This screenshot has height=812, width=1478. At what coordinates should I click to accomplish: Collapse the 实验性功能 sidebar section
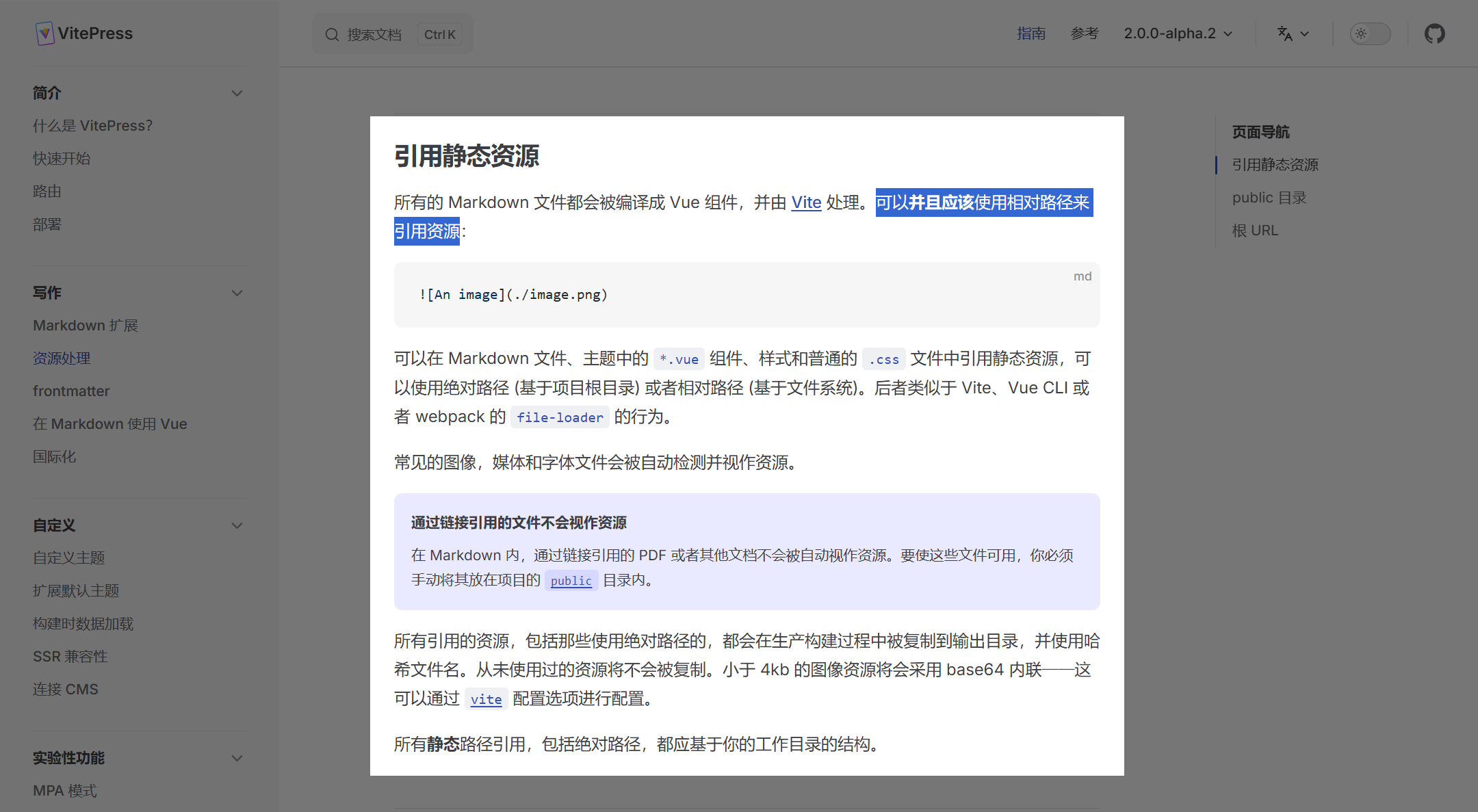pos(237,758)
